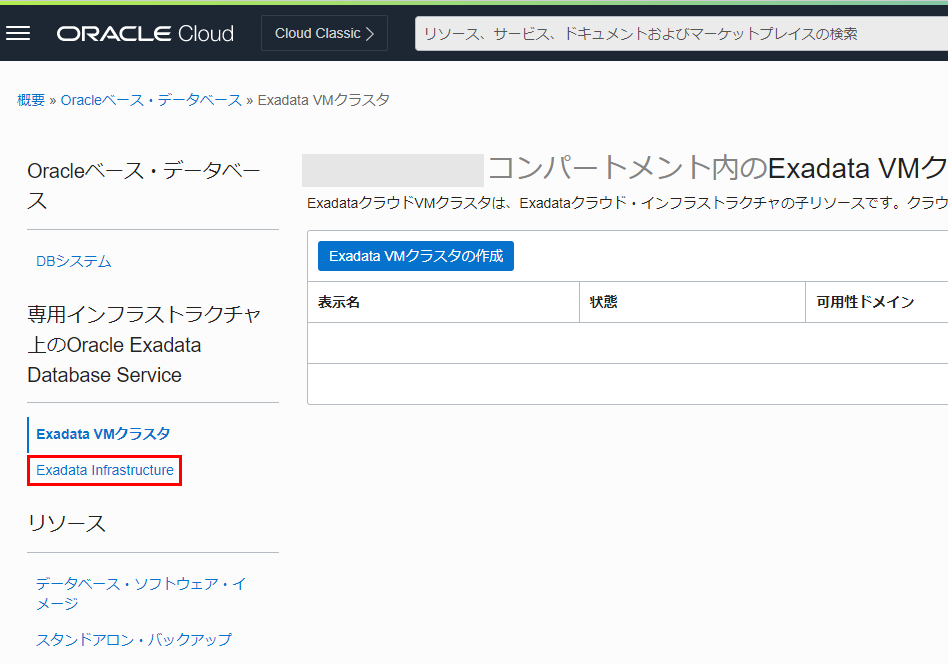Viewport: 948px width, 664px height.
Task: Sort by 可用性ドメイン column header
Action: tap(865, 302)
